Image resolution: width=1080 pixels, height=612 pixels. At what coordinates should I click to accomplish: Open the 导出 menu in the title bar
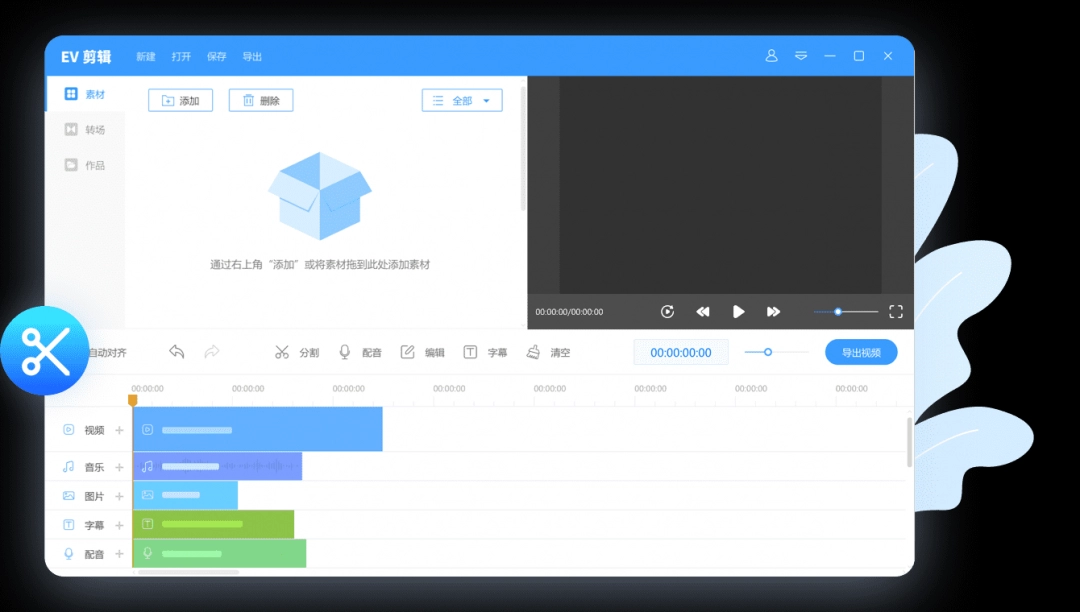click(x=252, y=57)
